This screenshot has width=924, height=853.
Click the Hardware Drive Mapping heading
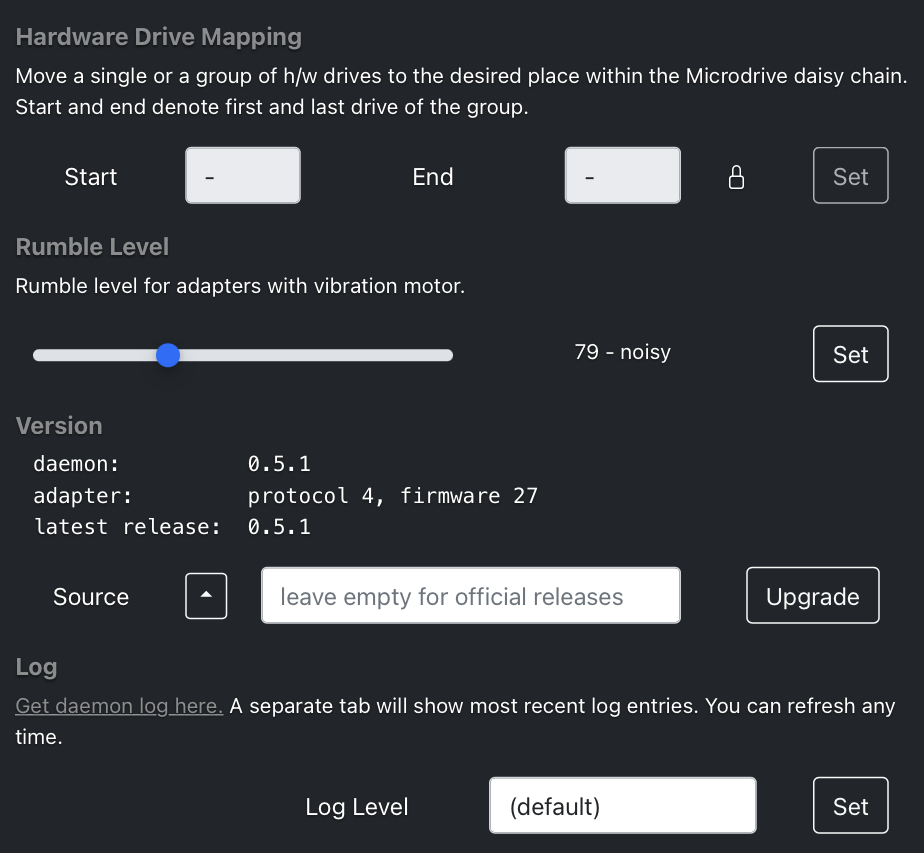pos(159,37)
